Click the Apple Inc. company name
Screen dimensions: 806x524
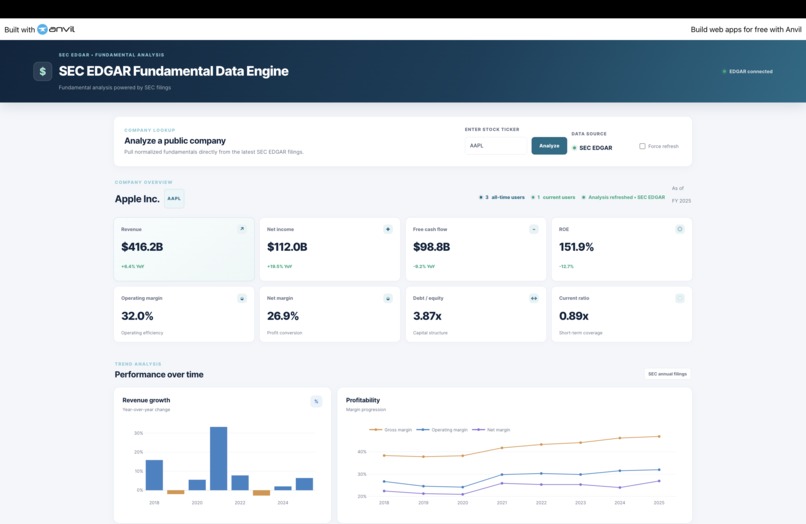[x=137, y=199]
